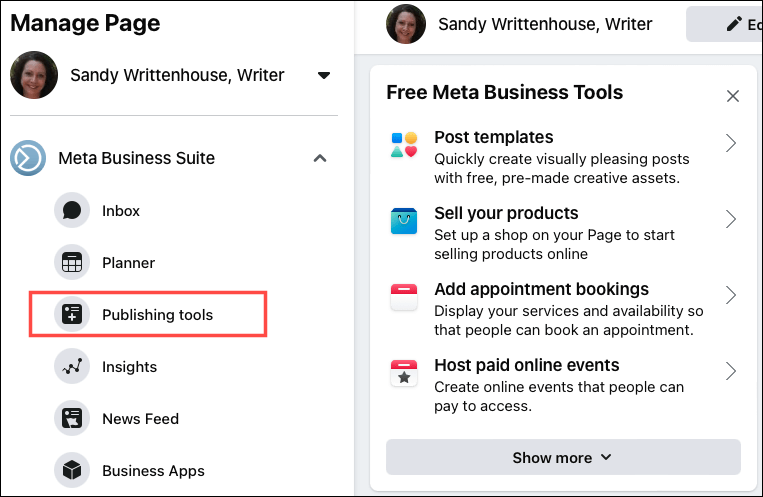Click the Inbox speech bubble icon
The width and height of the screenshot is (763, 497).
pos(72,211)
